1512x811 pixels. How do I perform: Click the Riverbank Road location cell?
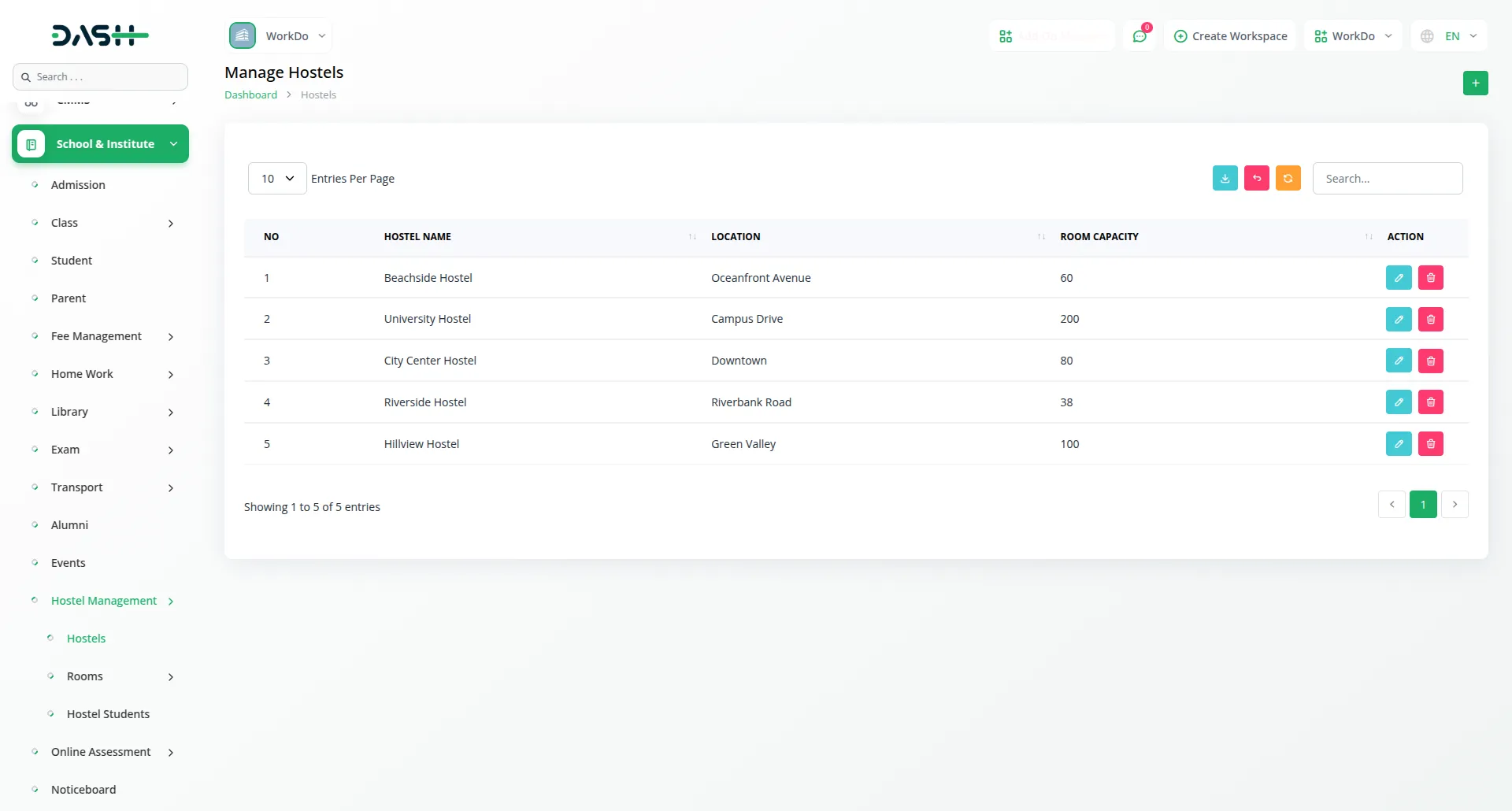[751, 402]
